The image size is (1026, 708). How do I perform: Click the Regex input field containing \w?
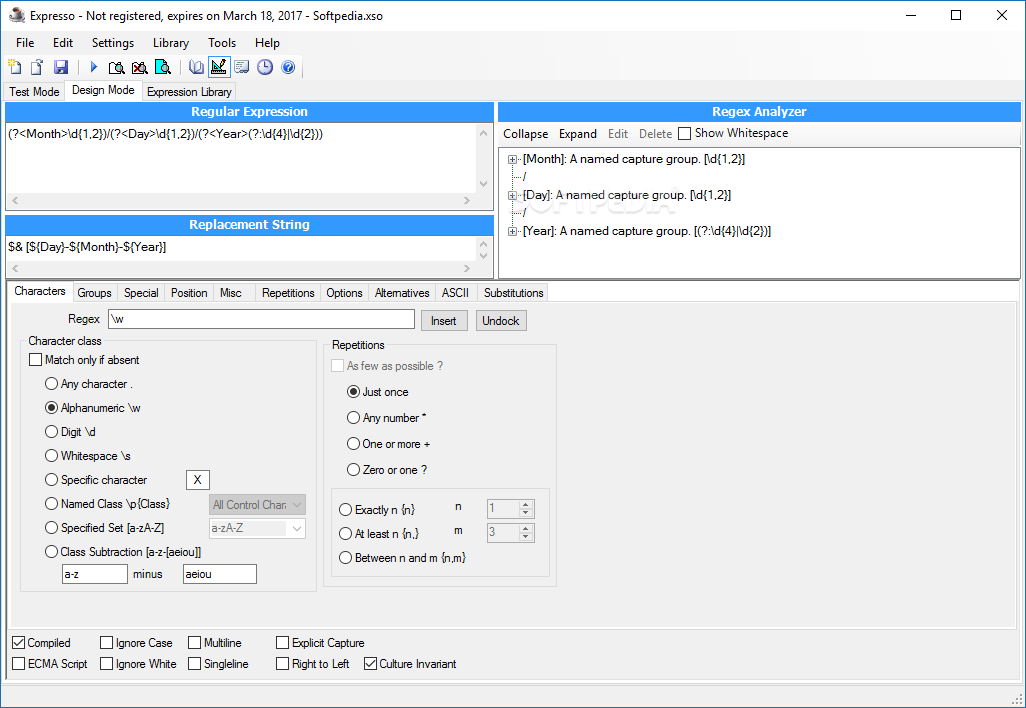tap(261, 319)
